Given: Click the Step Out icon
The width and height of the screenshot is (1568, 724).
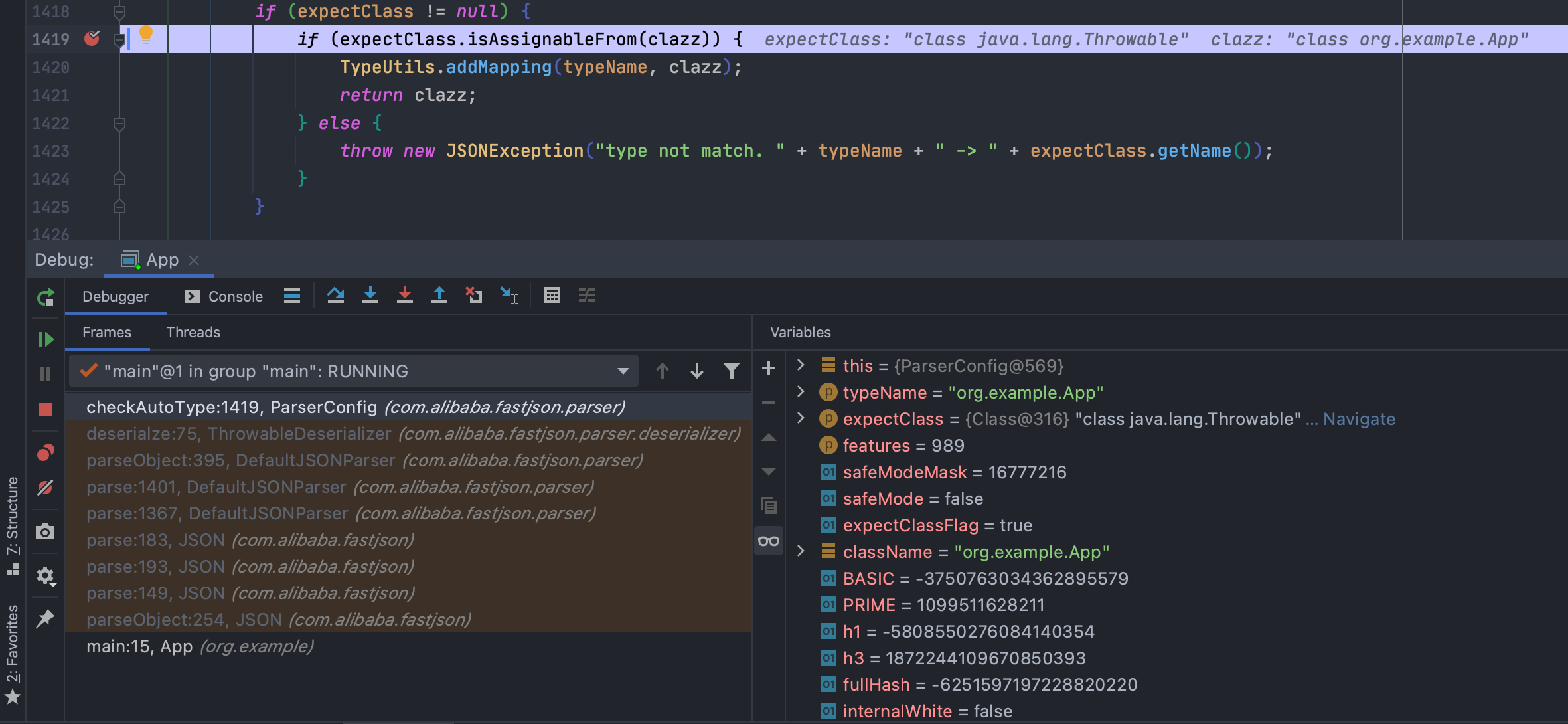Looking at the screenshot, I should [x=439, y=296].
